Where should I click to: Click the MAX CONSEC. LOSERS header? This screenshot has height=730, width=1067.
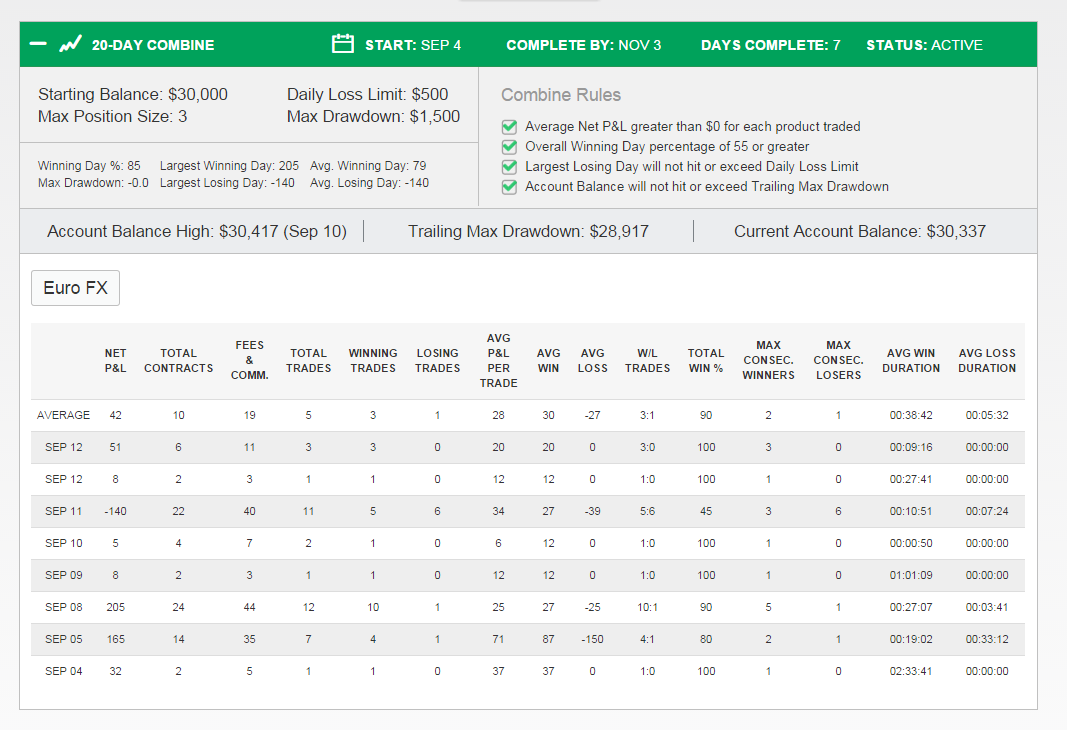[x=838, y=360]
